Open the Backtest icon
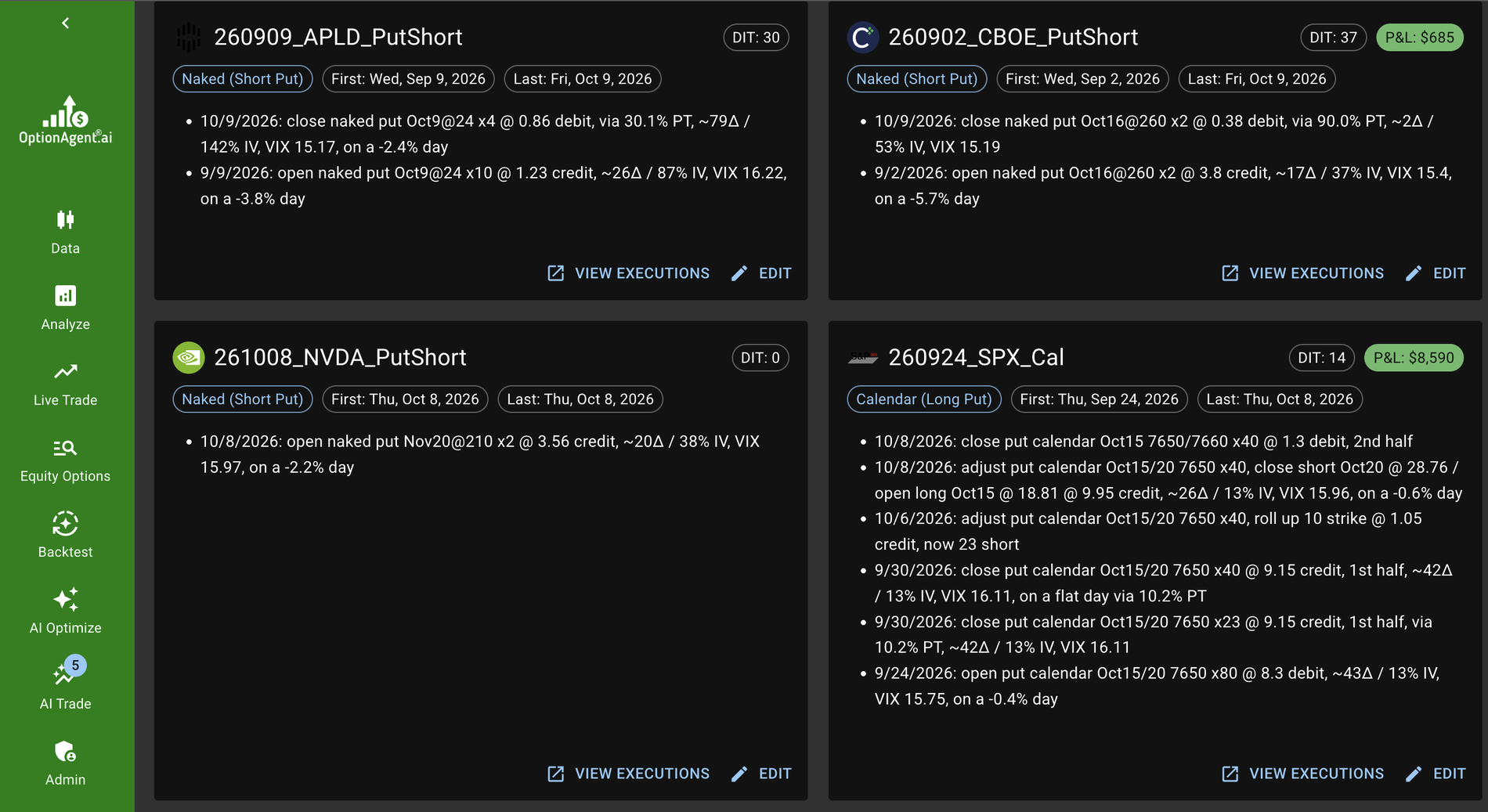Image resolution: width=1488 pixels, height=812 pixels. pos(66,524)
